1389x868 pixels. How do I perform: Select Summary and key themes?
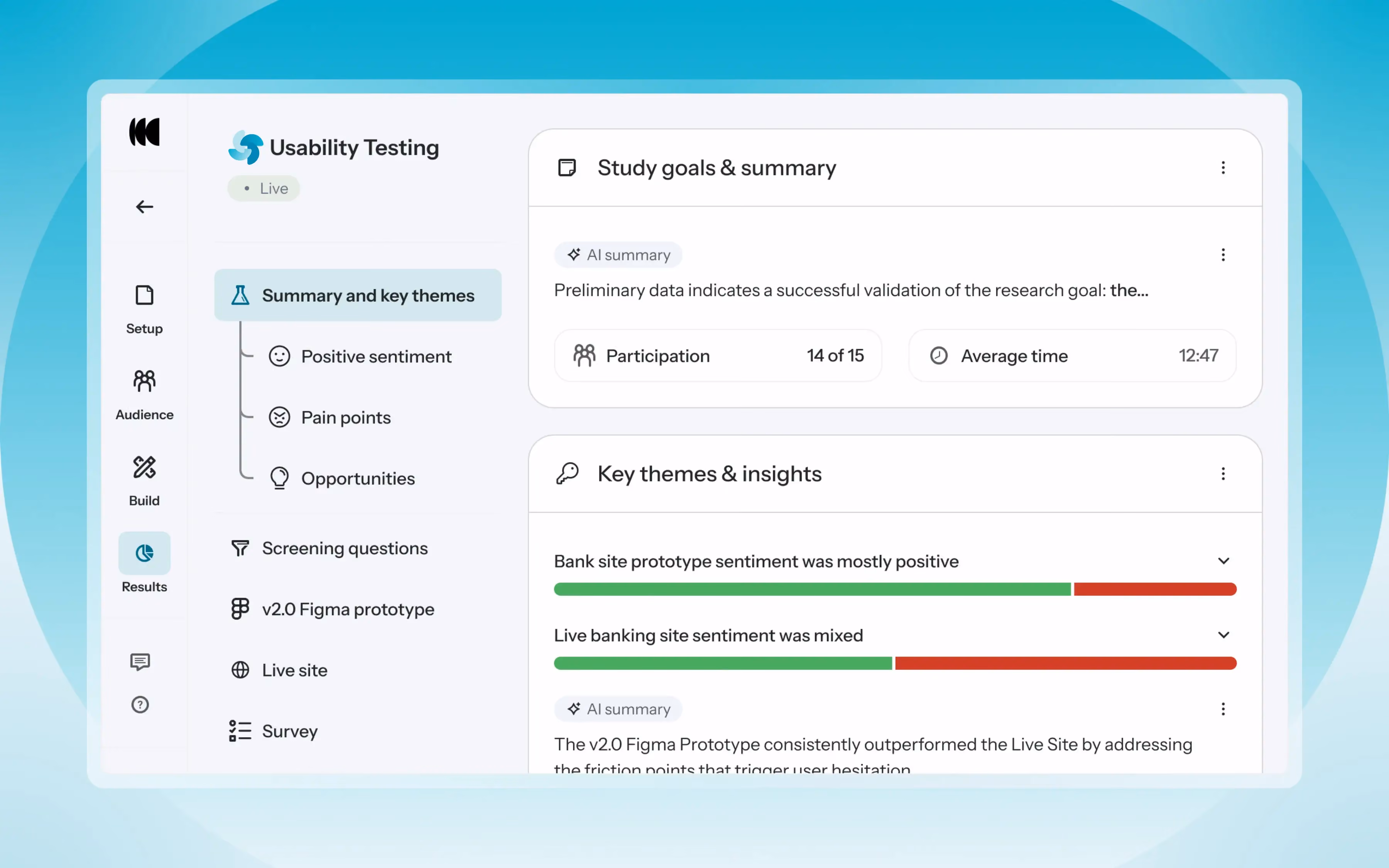(x=358, y=295)
